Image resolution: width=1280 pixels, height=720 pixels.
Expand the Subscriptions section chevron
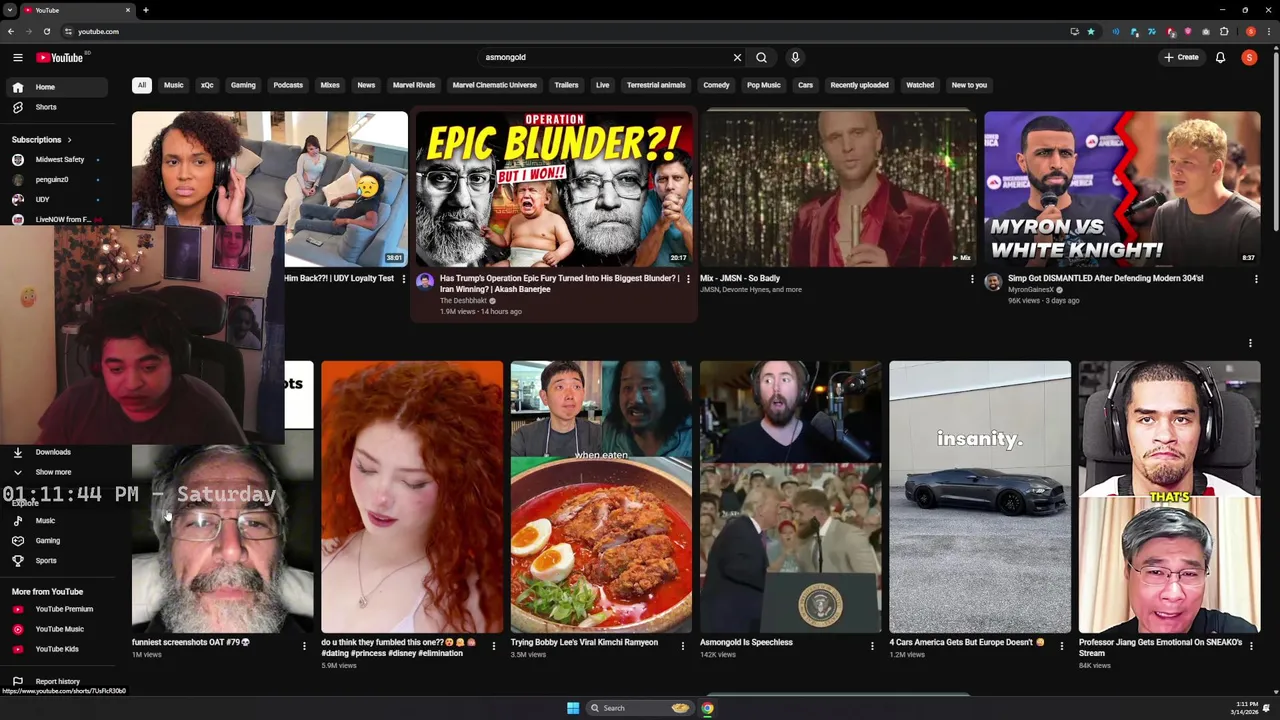(x=69, y=140)
